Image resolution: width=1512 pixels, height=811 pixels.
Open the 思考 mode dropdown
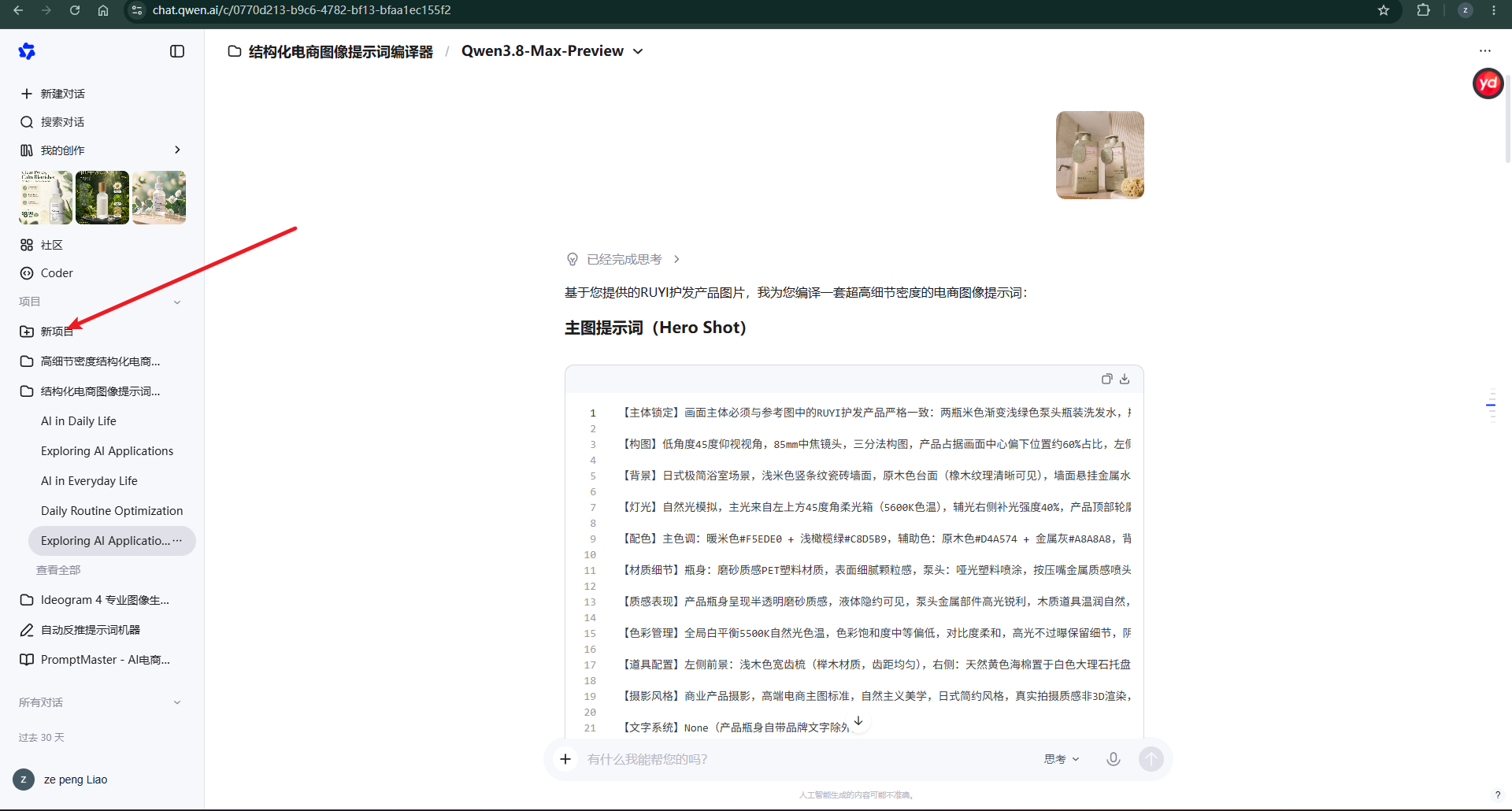(x=1062, y=759)
